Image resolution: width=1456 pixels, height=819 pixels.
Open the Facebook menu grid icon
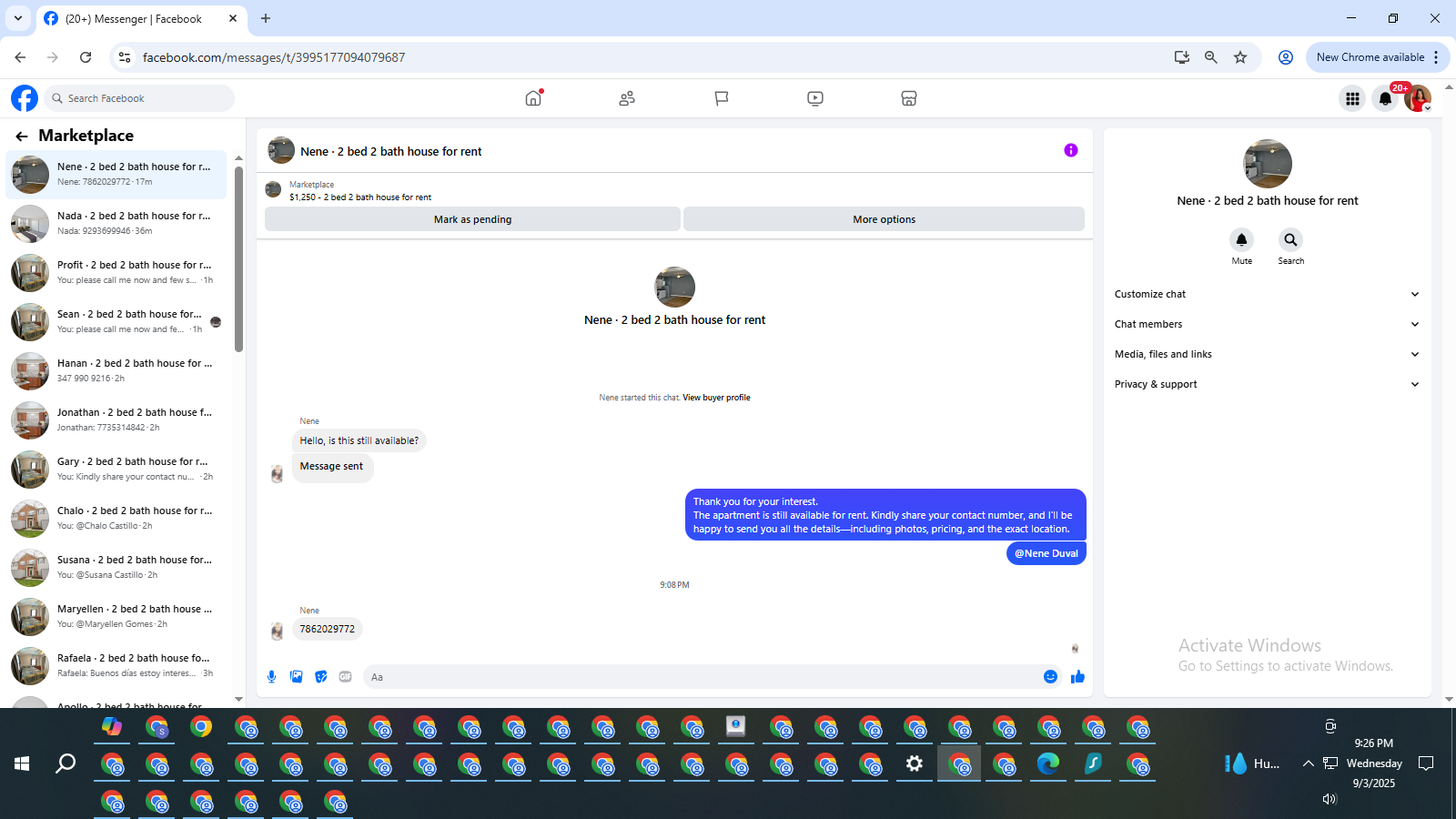1353,98
